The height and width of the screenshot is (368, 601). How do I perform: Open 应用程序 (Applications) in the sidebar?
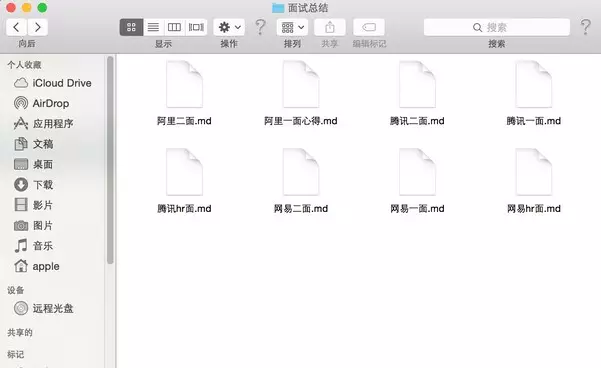tap(43, 124)
